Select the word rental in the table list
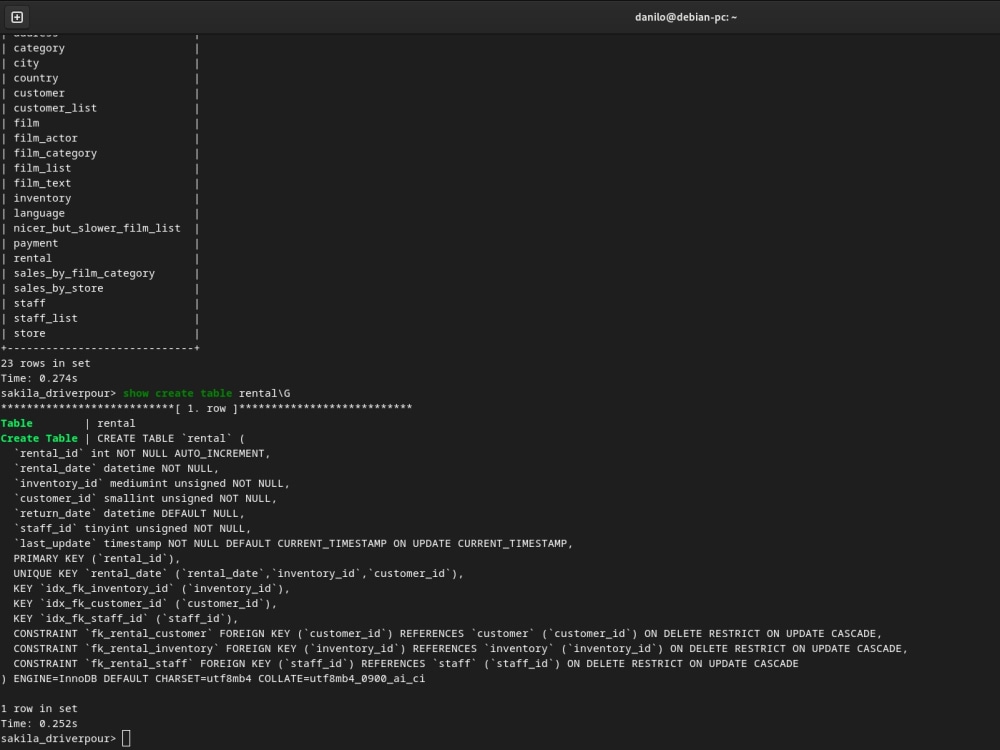This screenshot has width=1000, height=750. coord(31,257)
